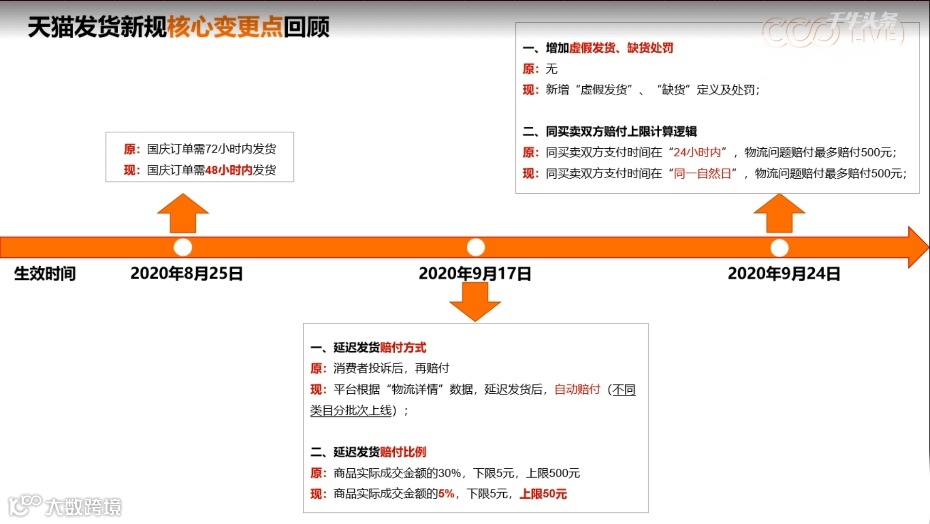Click the line 原: 消费者投诉后,再赔付

pyautogui.click(x=380, y=369)
